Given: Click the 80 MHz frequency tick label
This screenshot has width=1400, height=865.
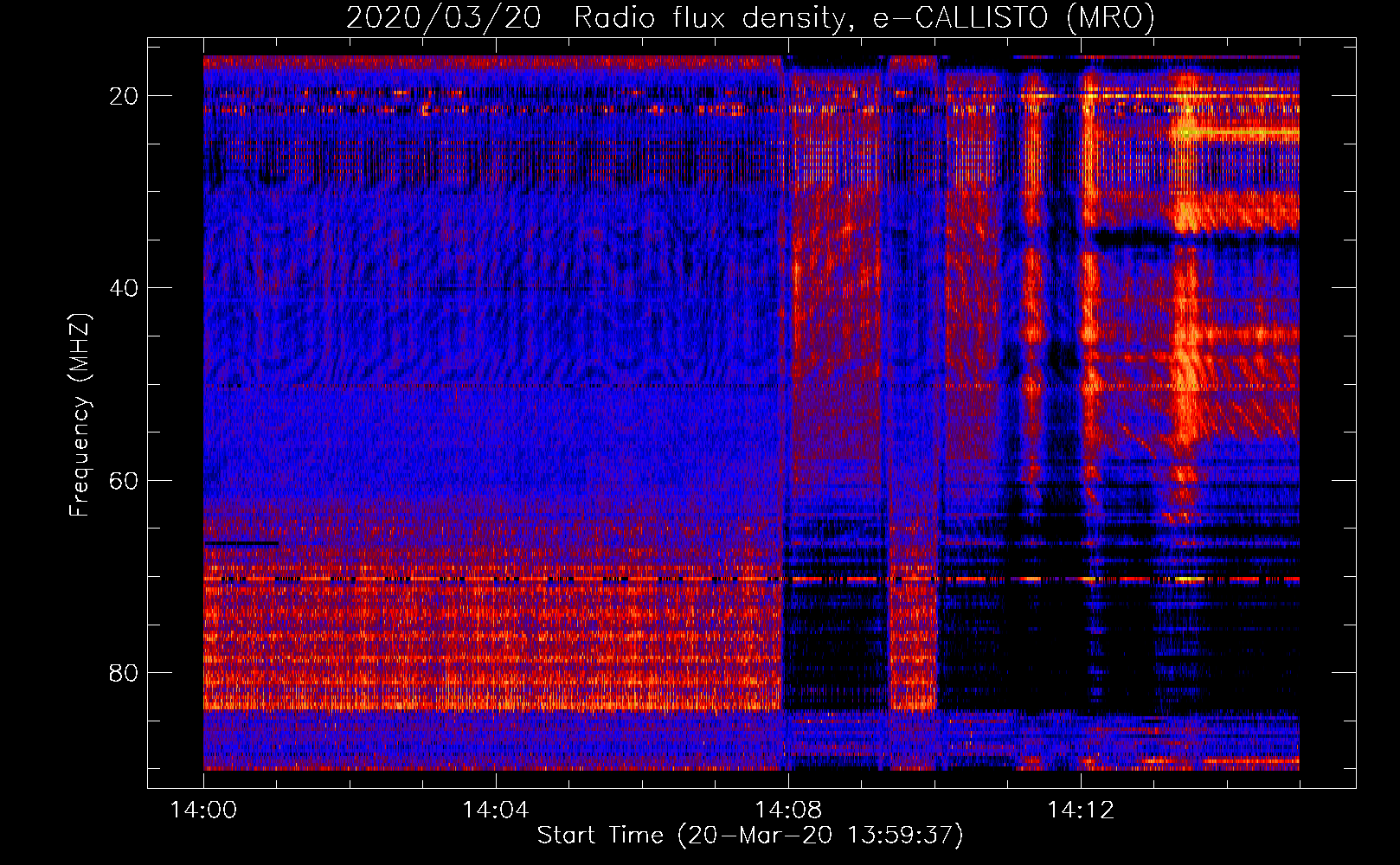Looking at the screenshot, I should [x=125, y=672].
